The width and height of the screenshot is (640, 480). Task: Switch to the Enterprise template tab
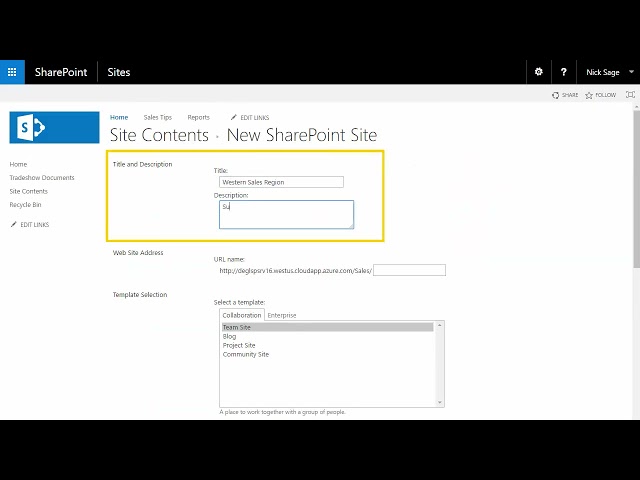coord(282,315)
